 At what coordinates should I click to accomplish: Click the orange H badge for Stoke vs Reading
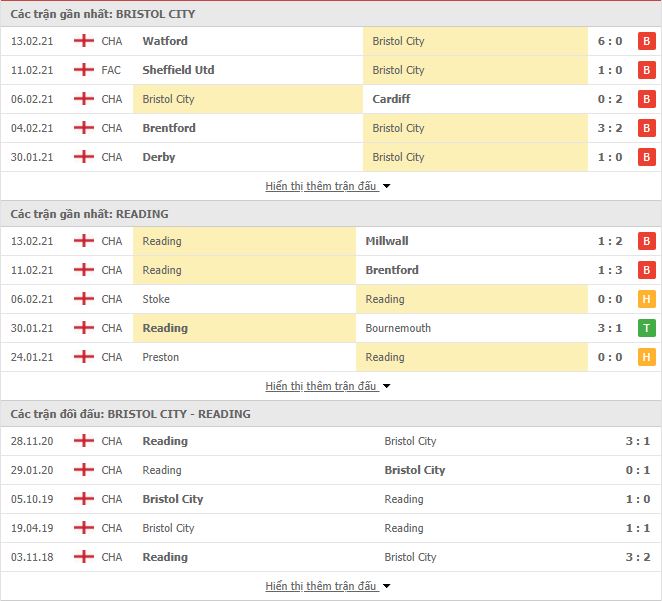point(646,299)
